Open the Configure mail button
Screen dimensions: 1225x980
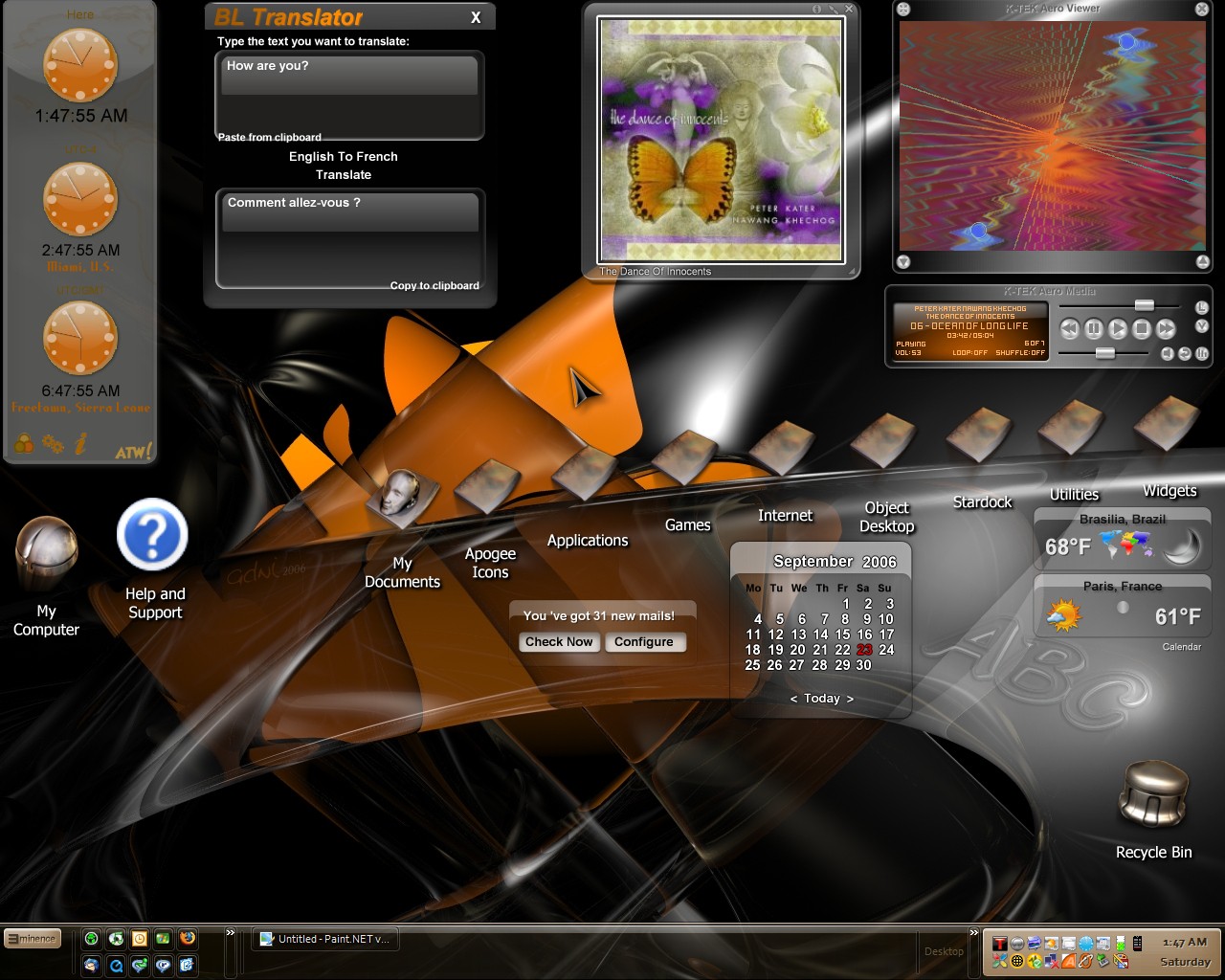pos(644,642)
